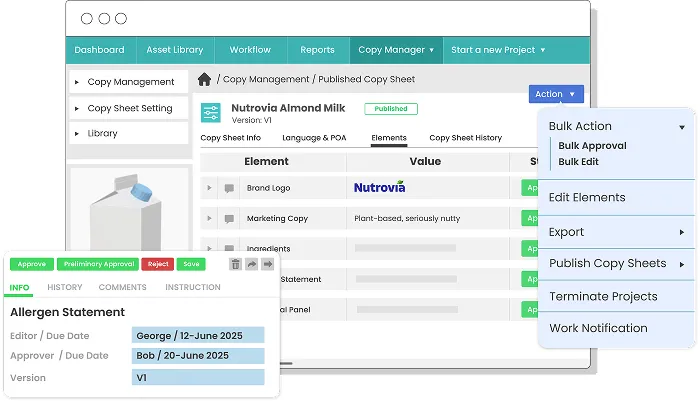The width and height of the screenshot is (700, 402).
Task: Click Published Copy Sheet breadcrumb
Action: click(367, 80)
